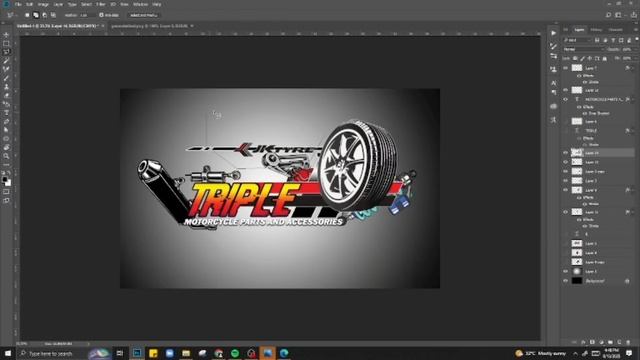Delete layer trash icon

pos(628,342)
